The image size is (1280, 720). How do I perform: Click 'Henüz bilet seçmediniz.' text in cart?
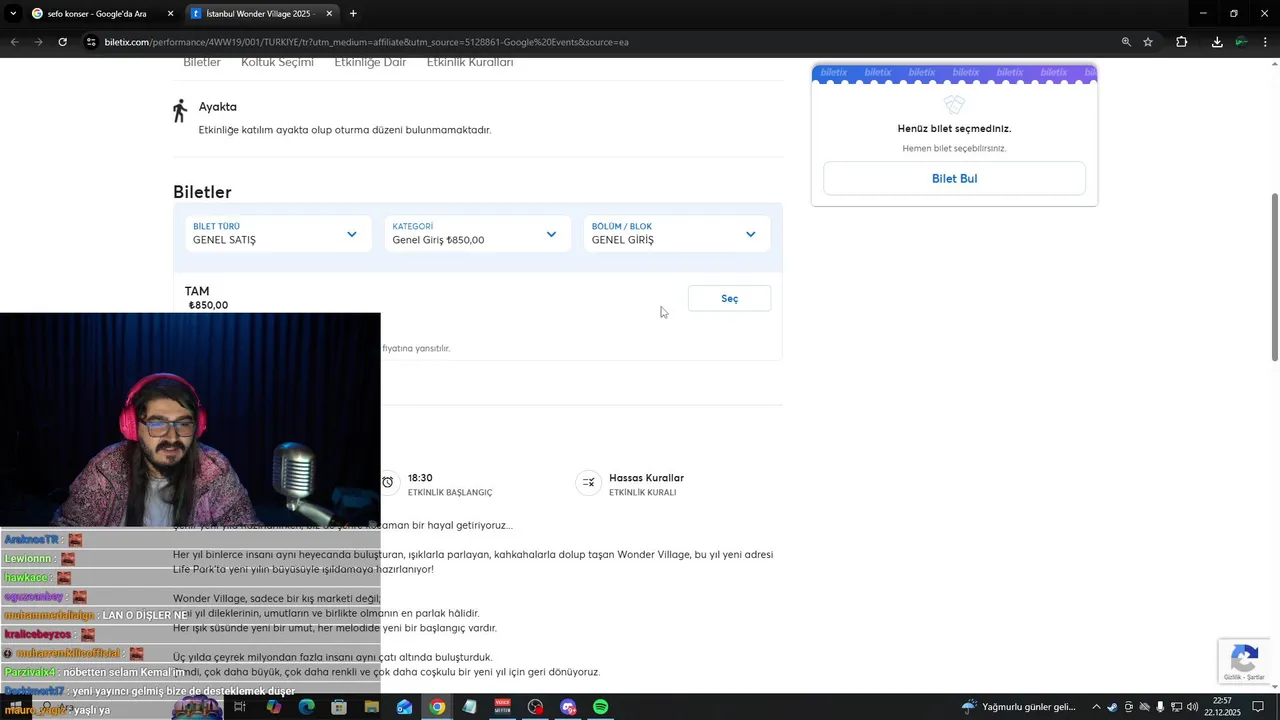(x=954, y=129)
